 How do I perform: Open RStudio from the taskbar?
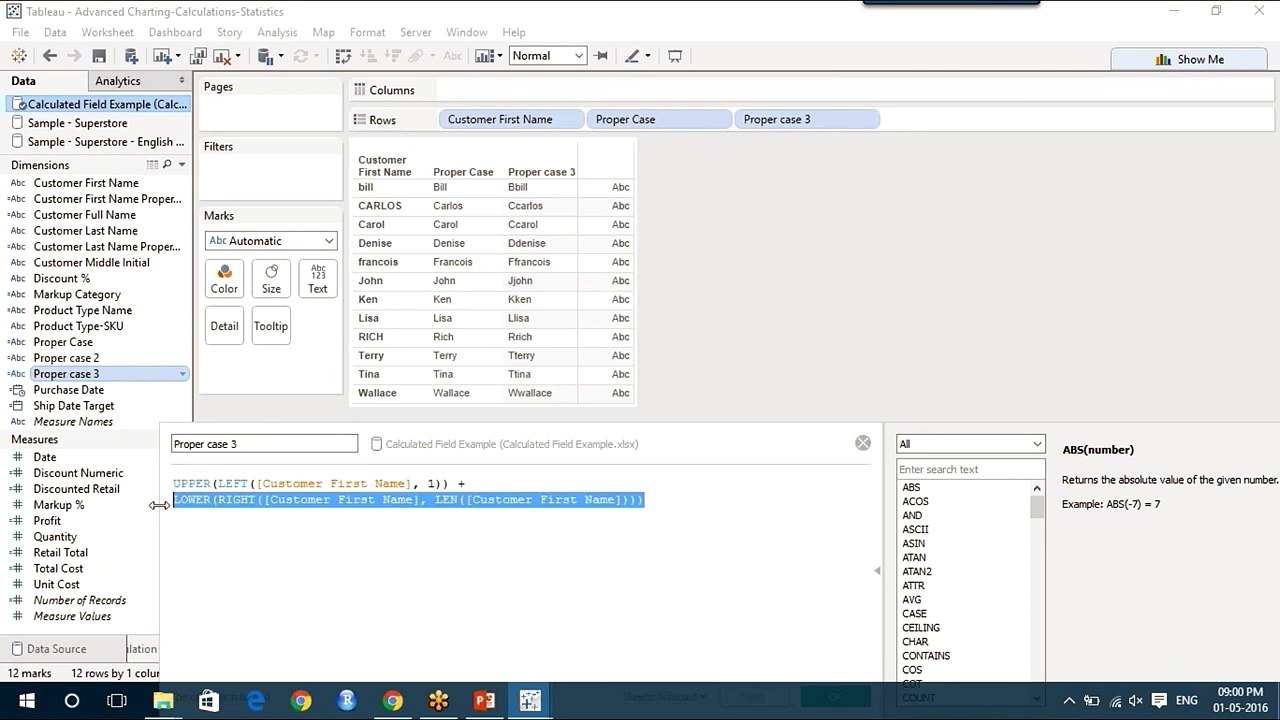347,701
